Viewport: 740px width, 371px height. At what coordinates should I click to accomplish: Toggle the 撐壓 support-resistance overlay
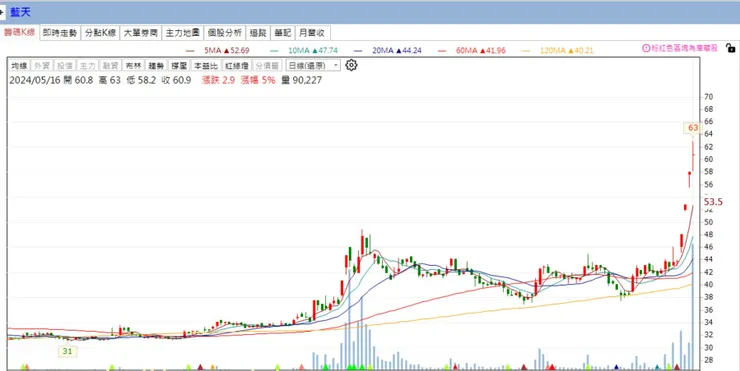click(179, 66)
